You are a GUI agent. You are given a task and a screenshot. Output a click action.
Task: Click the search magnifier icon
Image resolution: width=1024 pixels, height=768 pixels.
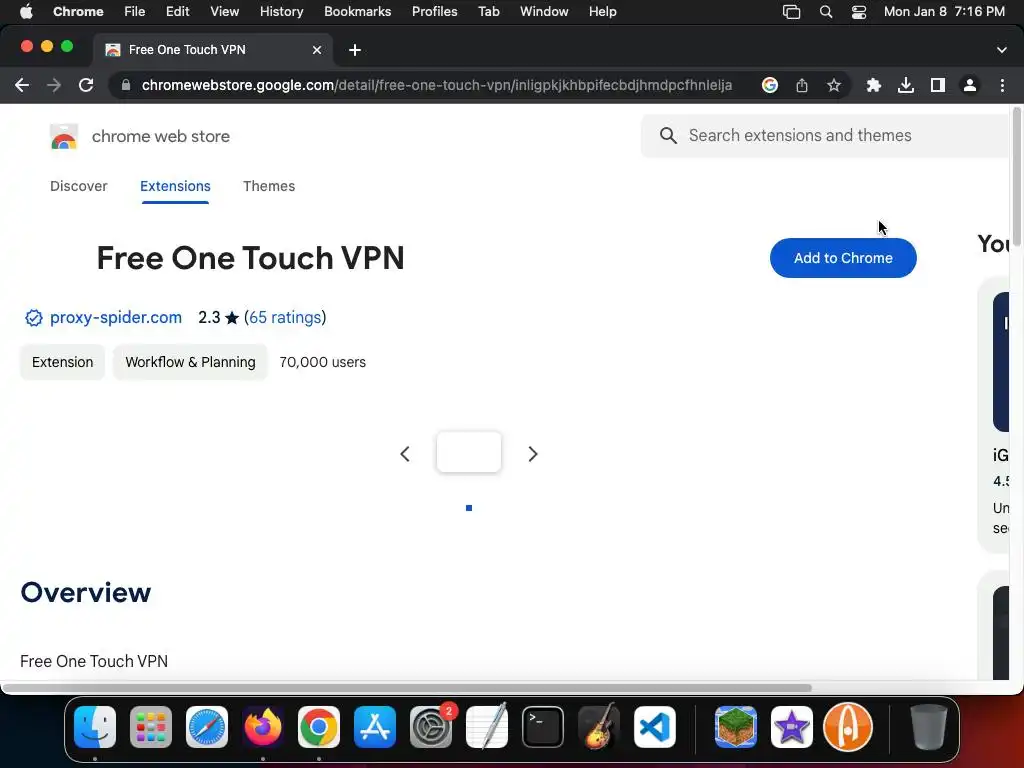[x=668, y=135]
